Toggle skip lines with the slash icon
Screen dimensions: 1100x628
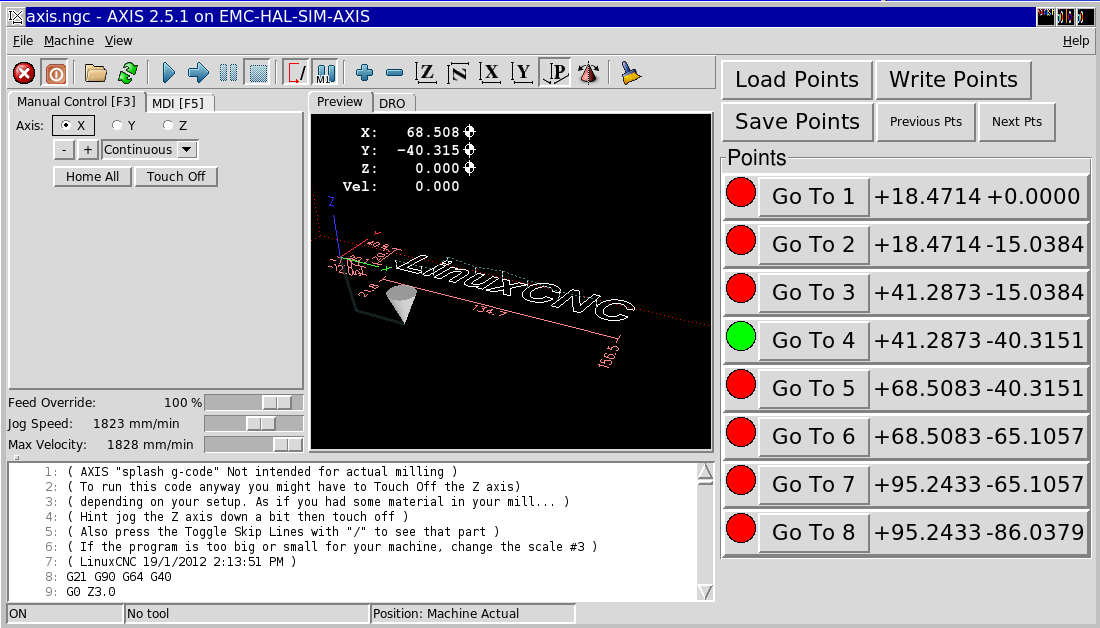(x=296, y=73)
